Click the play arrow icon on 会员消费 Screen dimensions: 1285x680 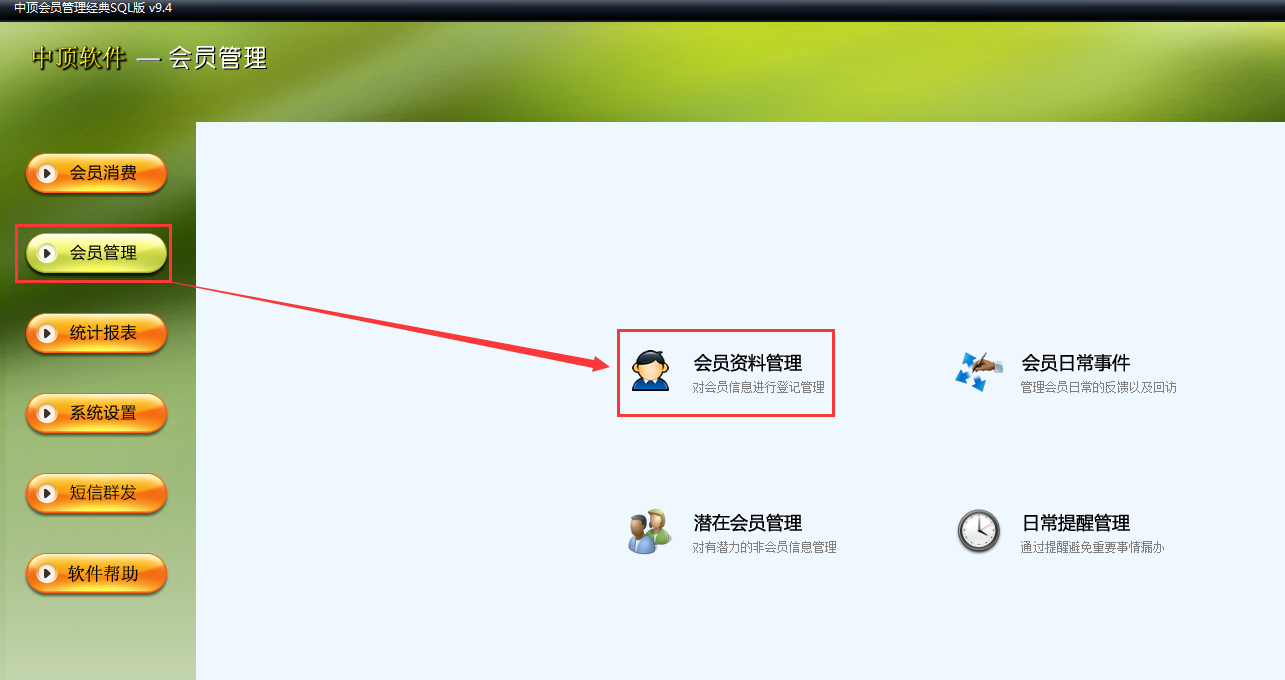47,173
